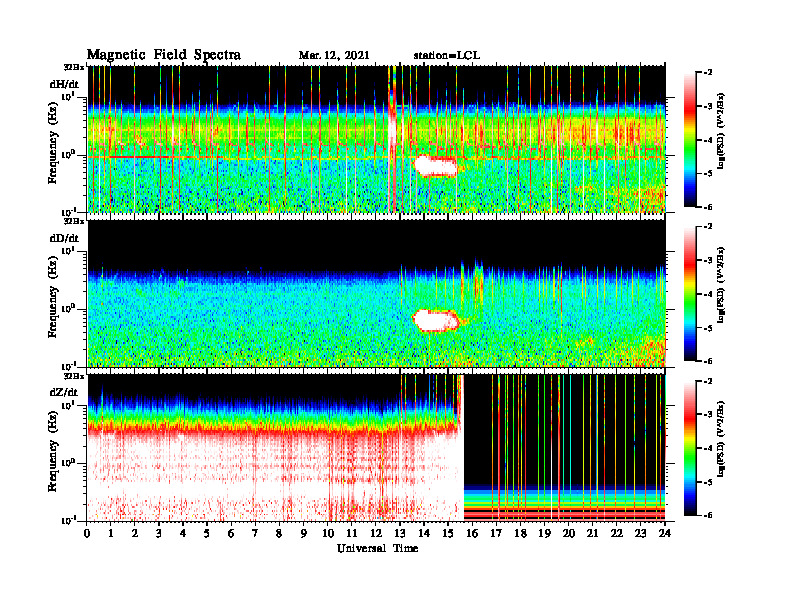Click the hour 11 tick label on the time axis
This screenshot has width=792, height=612.
pyautogui.click(x=352, y=533)
